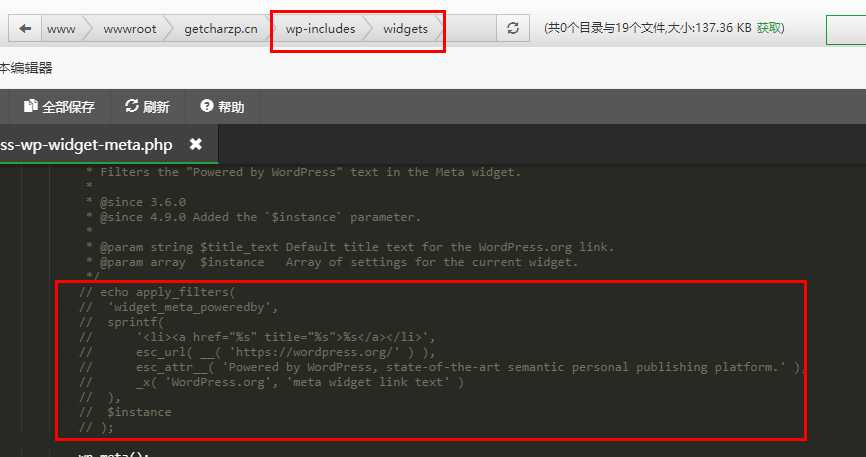Click the @since 4.9.0 comment line
The image size is (866, 457).
coord(254,217)
